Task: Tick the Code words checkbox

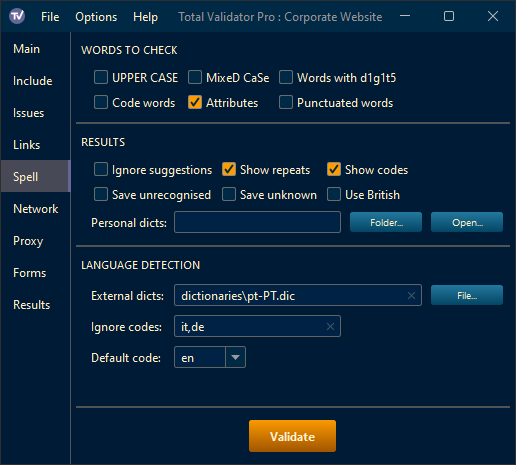Action: click(101, 102)
